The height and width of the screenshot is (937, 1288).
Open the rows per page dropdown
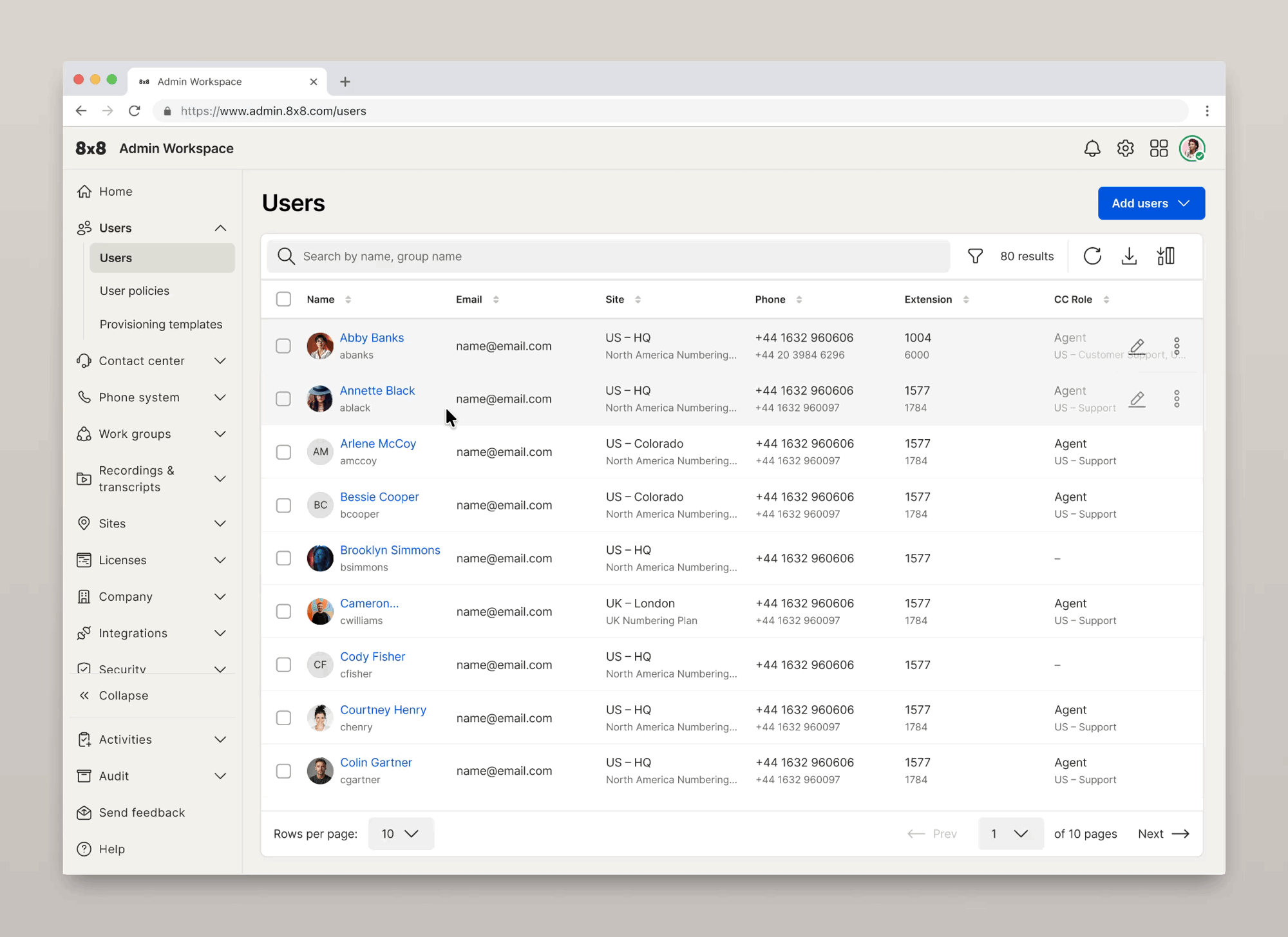[x=401, y=834]
